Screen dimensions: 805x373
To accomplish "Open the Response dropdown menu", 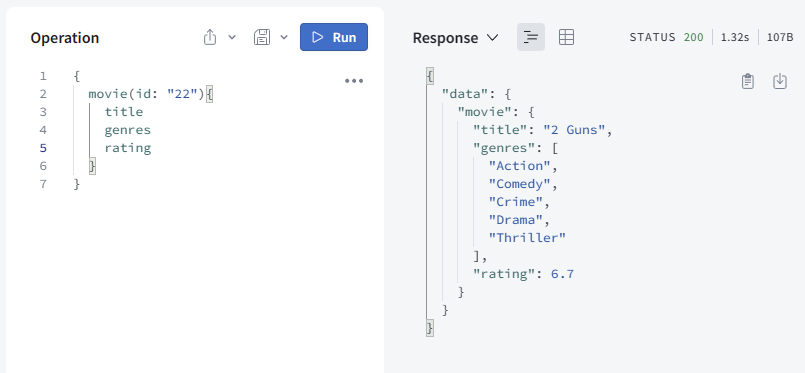I will [455, 37].
